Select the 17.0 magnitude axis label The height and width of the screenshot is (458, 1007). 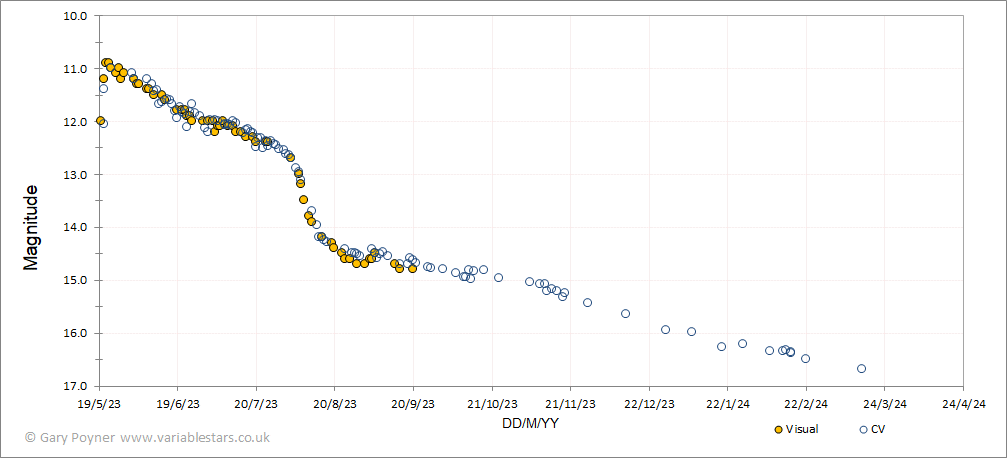coord(76,387)
